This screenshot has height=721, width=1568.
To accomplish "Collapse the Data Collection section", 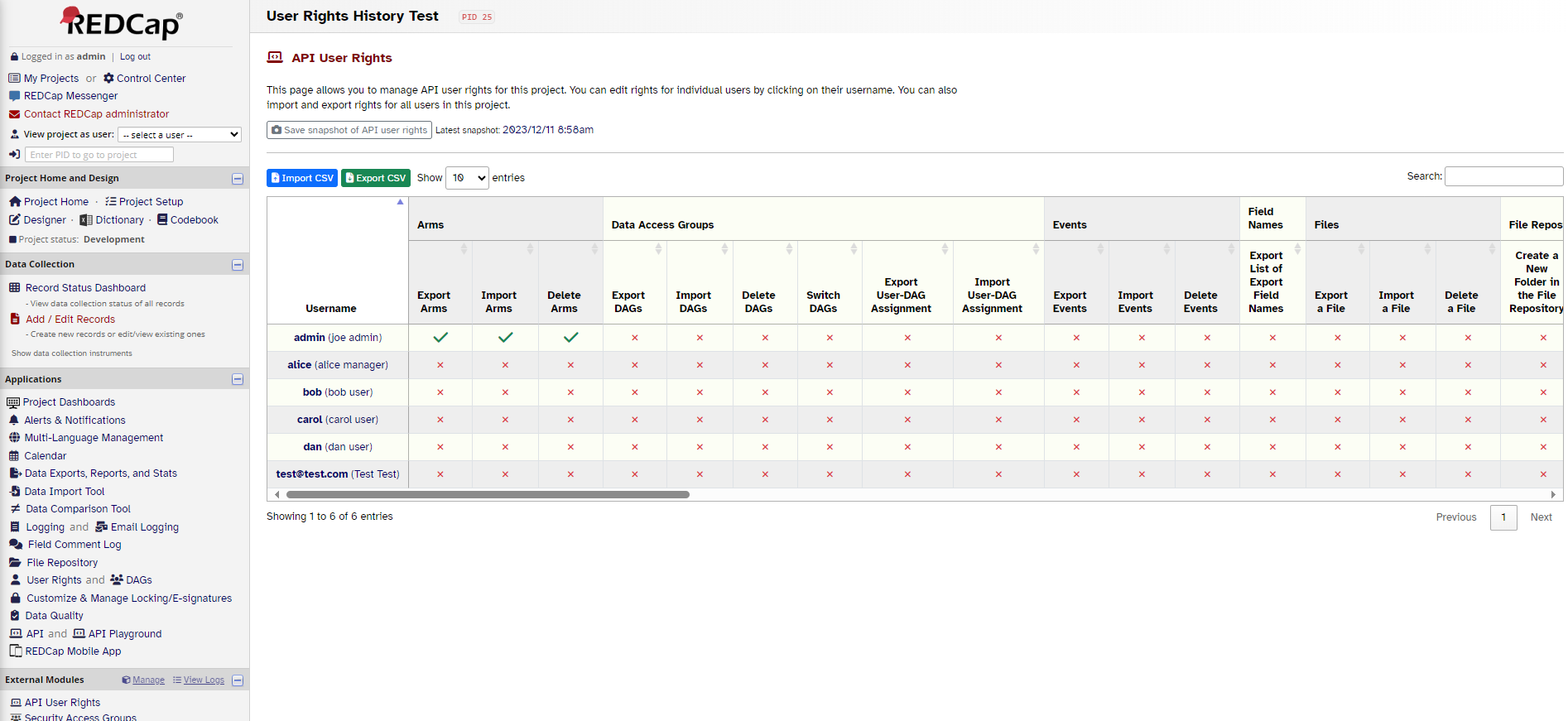I will [x=238, y=265].
